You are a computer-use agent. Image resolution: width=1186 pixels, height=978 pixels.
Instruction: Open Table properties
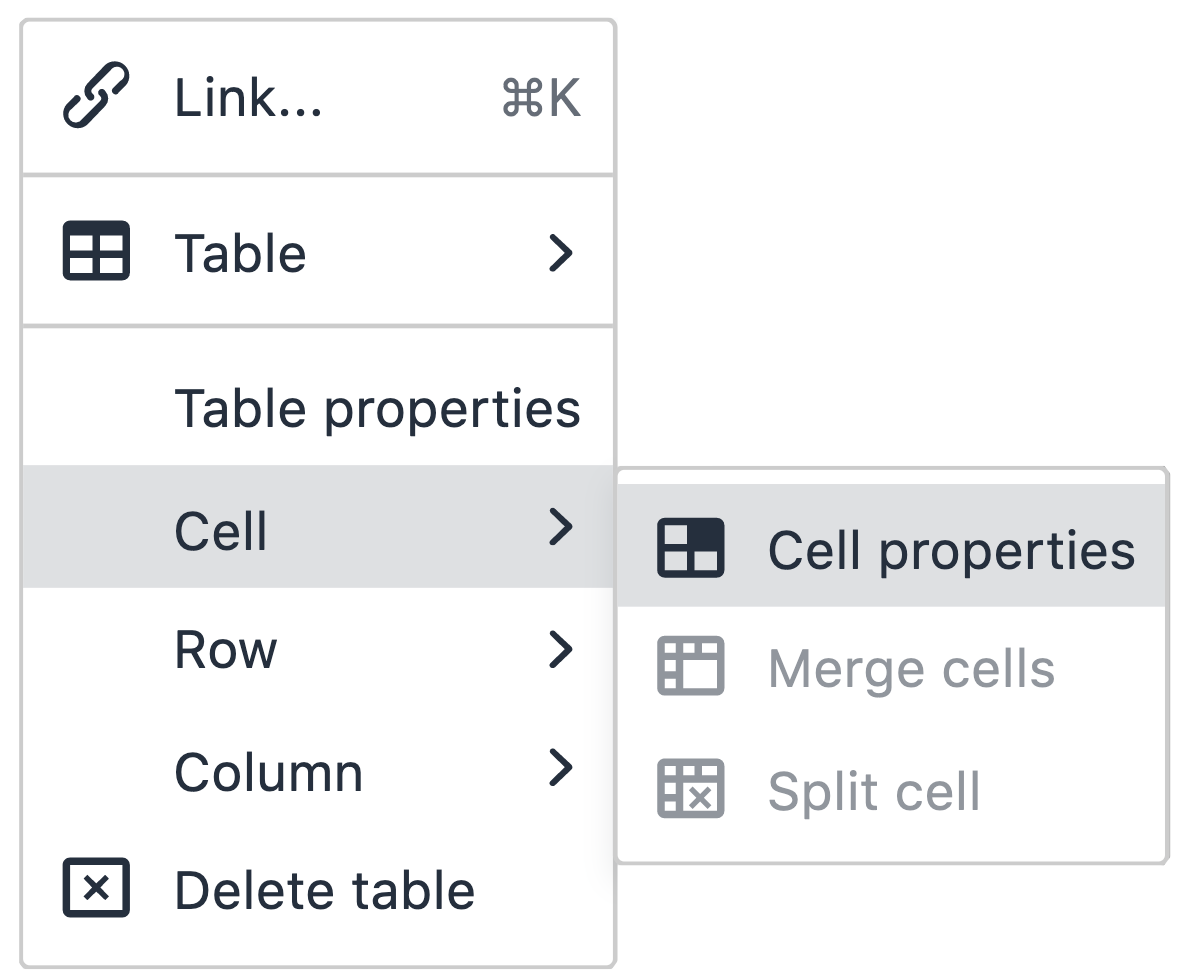pyautogui.click(x=377, y=409)
